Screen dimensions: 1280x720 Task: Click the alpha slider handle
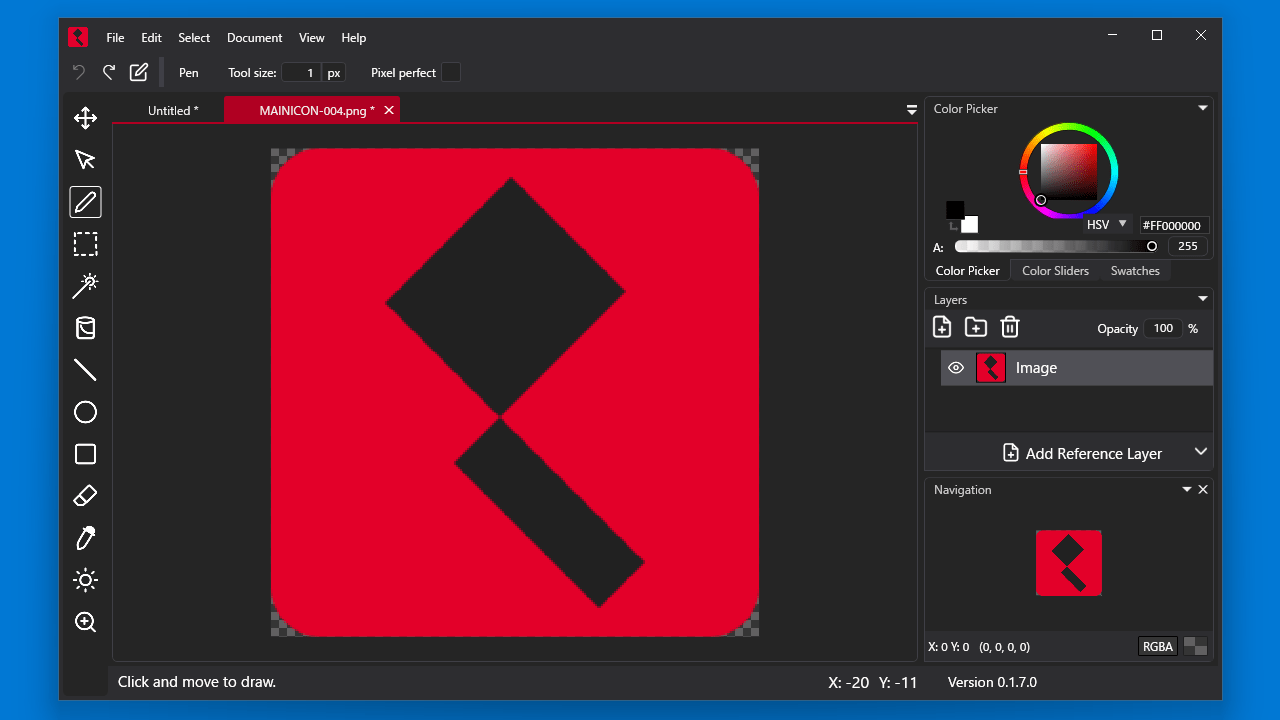[1152, 246]
